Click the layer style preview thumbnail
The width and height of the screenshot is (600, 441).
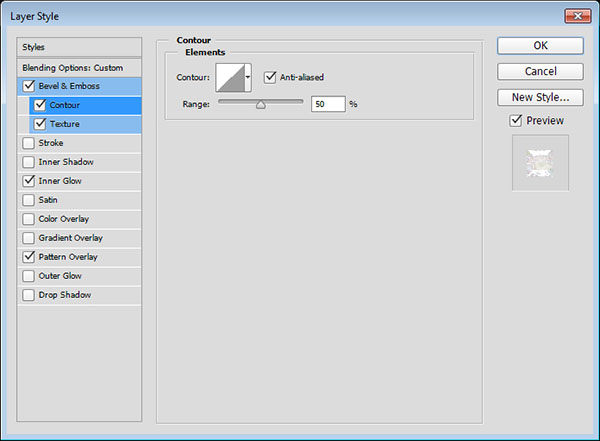[540, 163]
